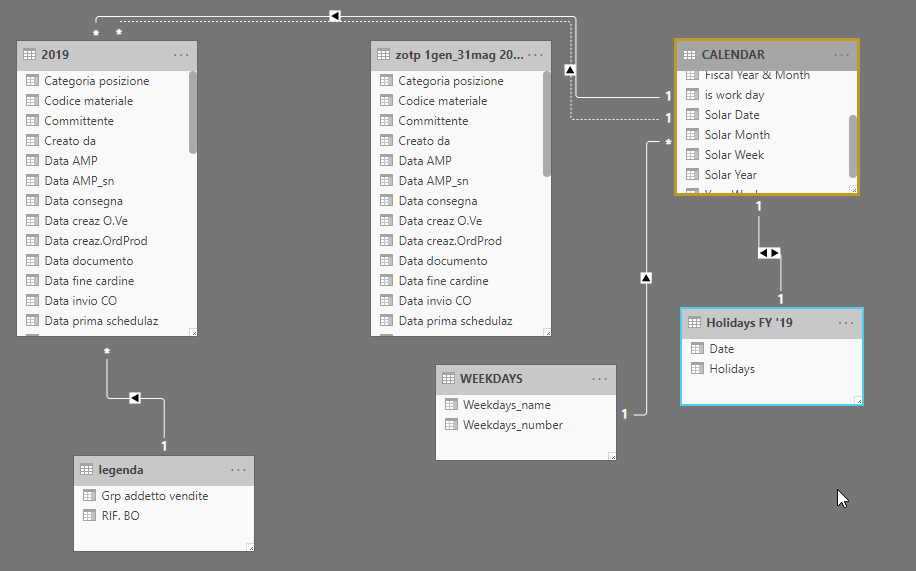
Task: Select 'Data creaz O.Ve' in the 2019 table
Action: point(86,221)
